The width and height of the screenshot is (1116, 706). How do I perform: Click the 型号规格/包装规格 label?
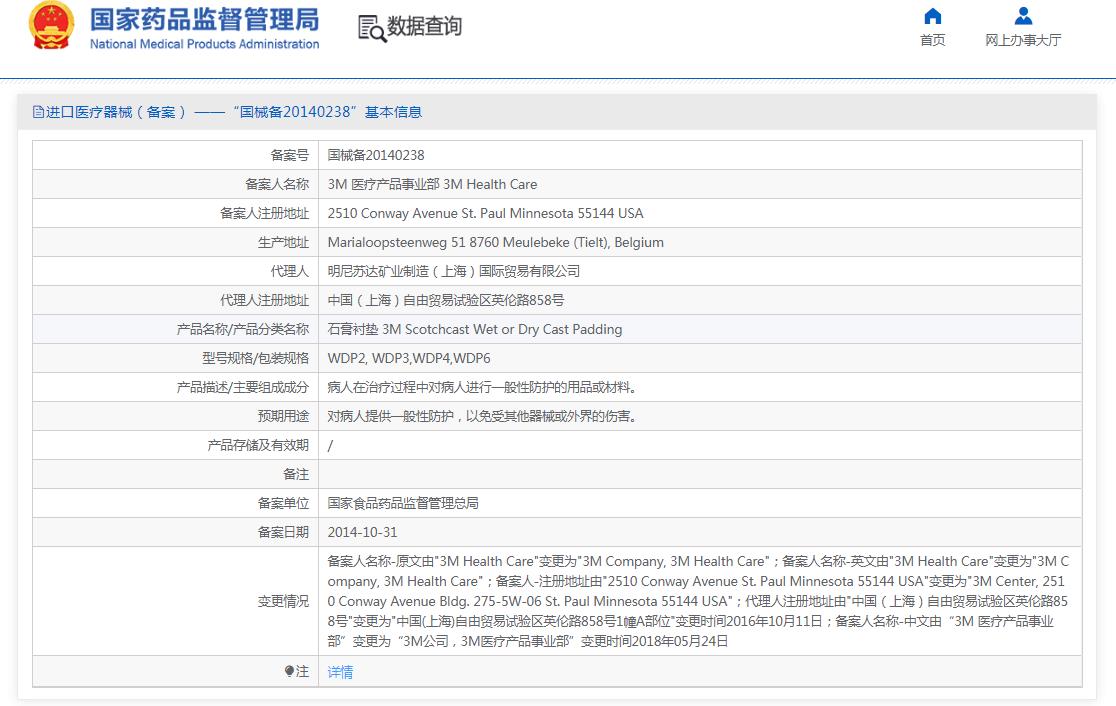[x=256, y=359]
